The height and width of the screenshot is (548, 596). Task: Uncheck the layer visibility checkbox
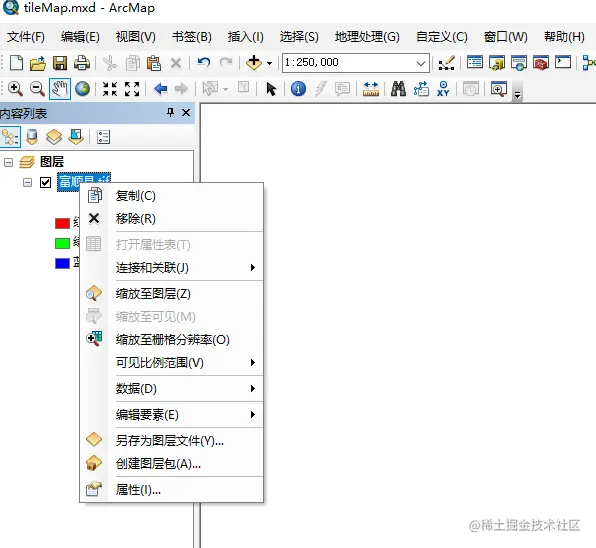point(45,182)
